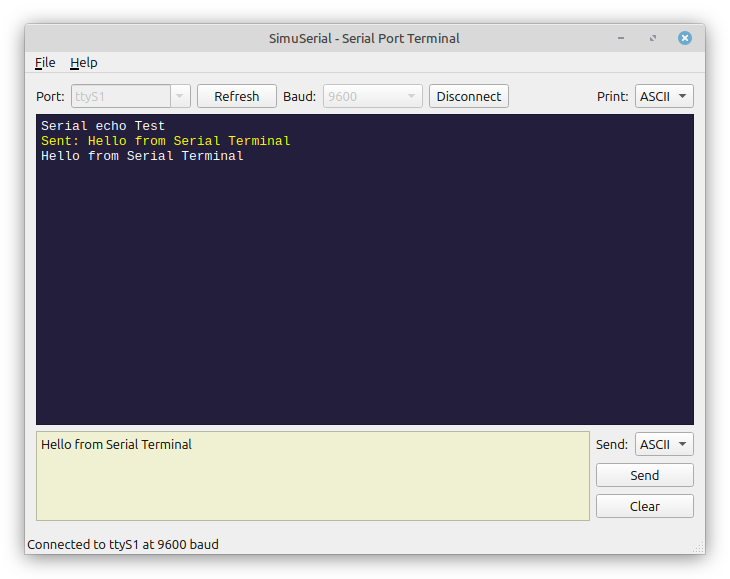Click the yellow Sent: Hello line in terminal
The height and width of the screenshot is (579, 730).
pyautogui.click(x=165, y=141)
